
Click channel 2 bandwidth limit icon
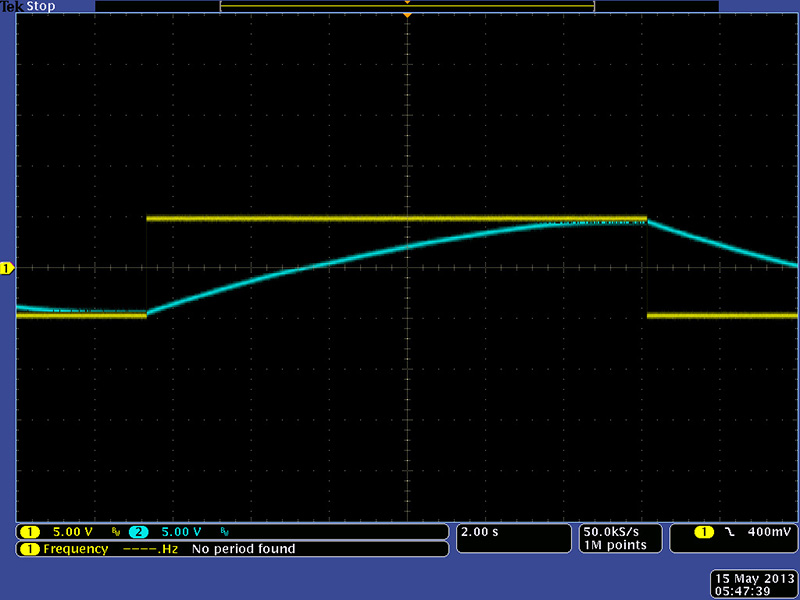pos(224,532)
